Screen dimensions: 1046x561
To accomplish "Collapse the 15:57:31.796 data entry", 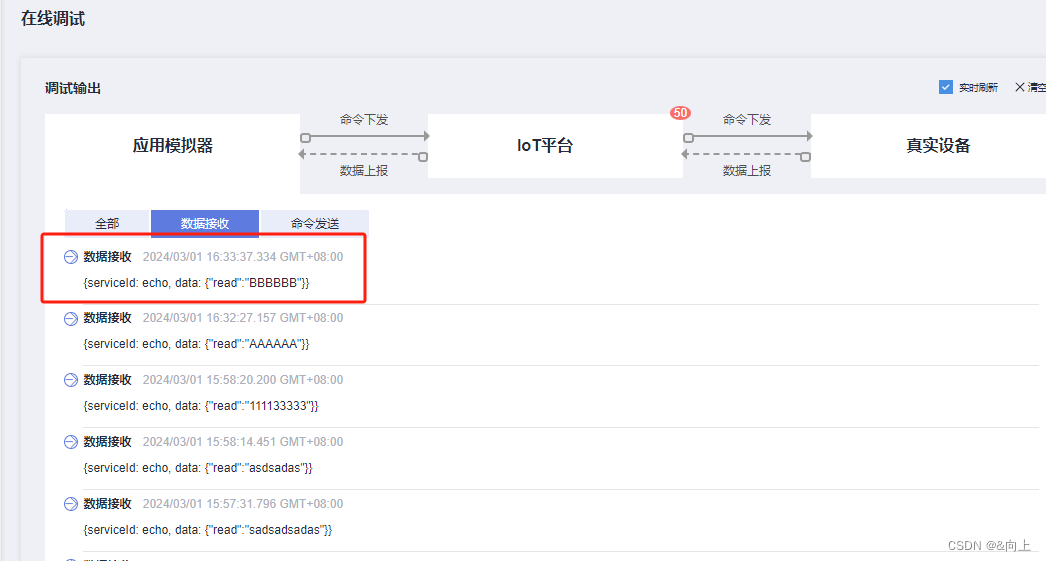I will click(71, 504).
